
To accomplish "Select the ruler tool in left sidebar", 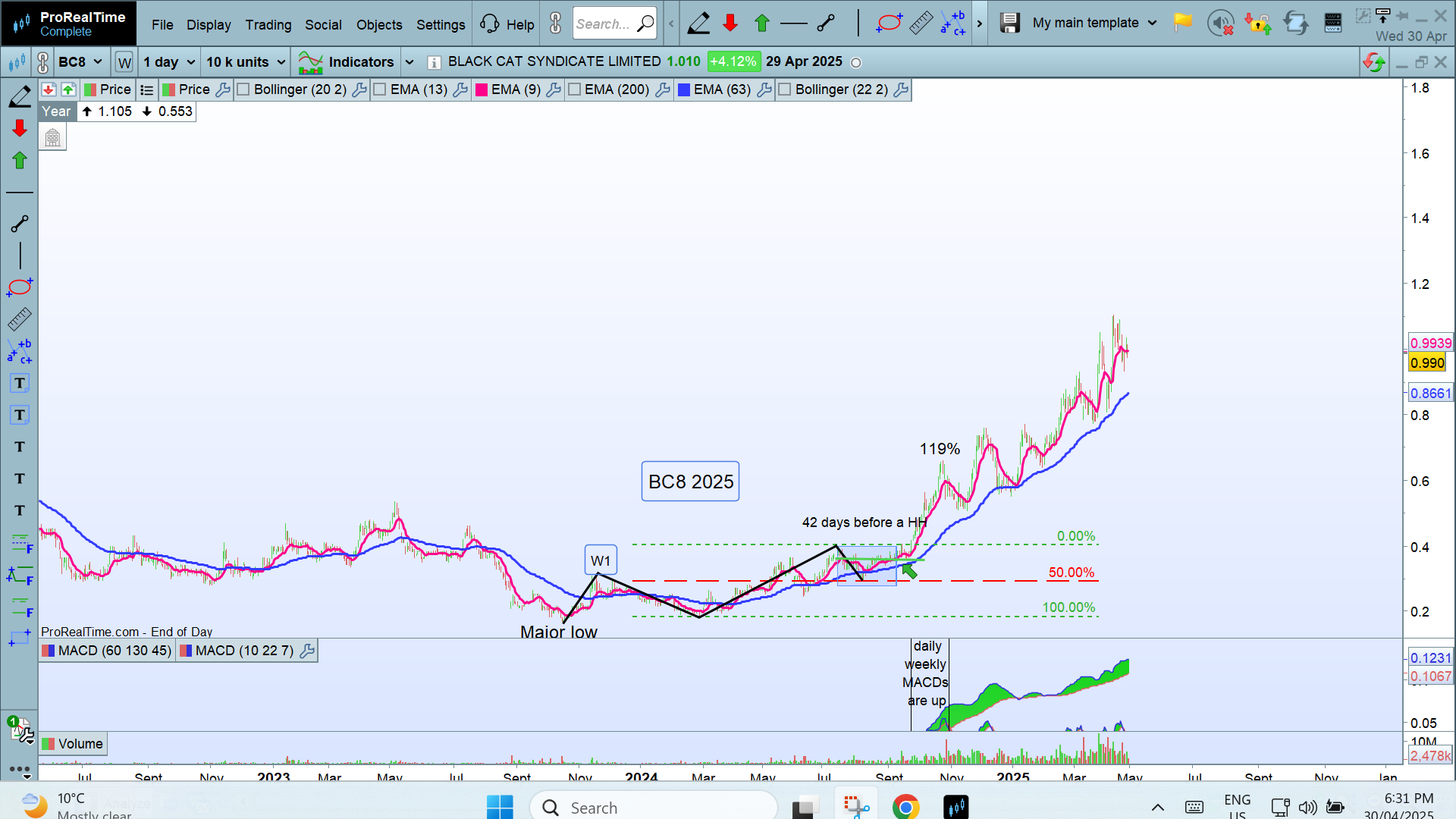I will pos(20,319).
